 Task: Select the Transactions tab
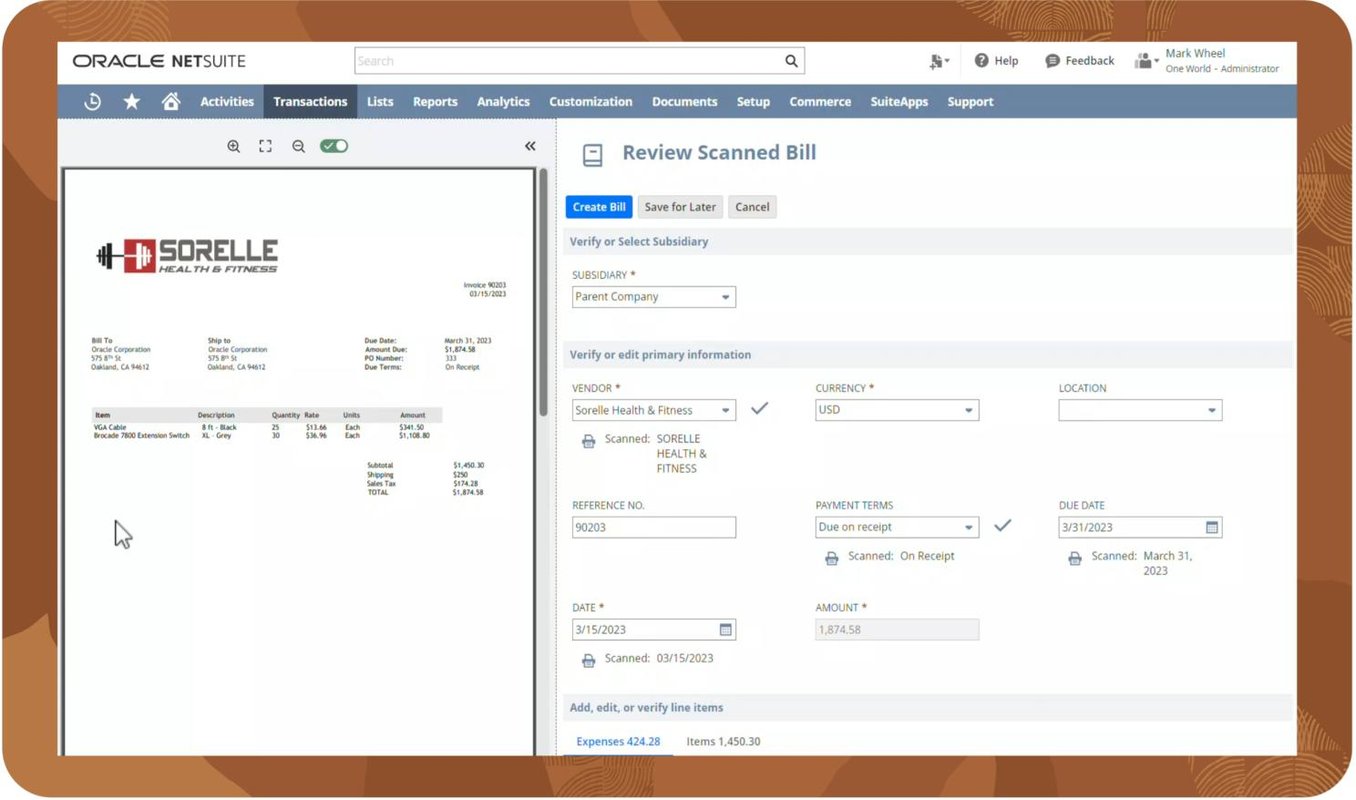(310, 101)
